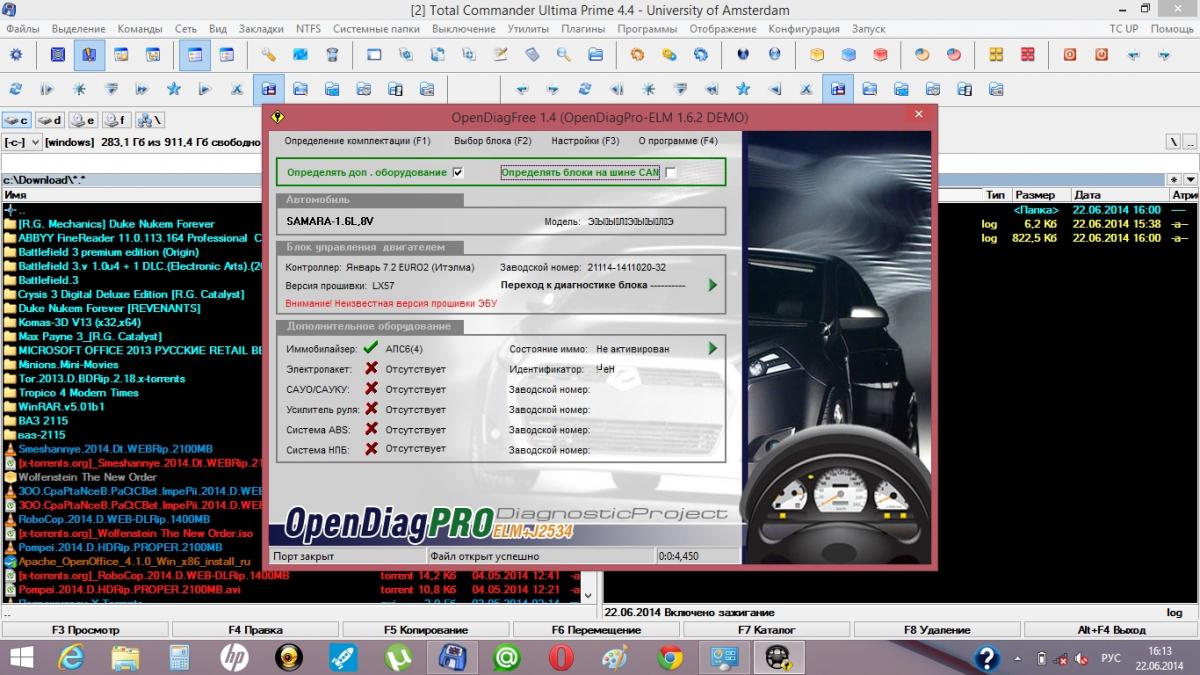
Task: Click F7 Каталог button
Action: tap(766, 630)
